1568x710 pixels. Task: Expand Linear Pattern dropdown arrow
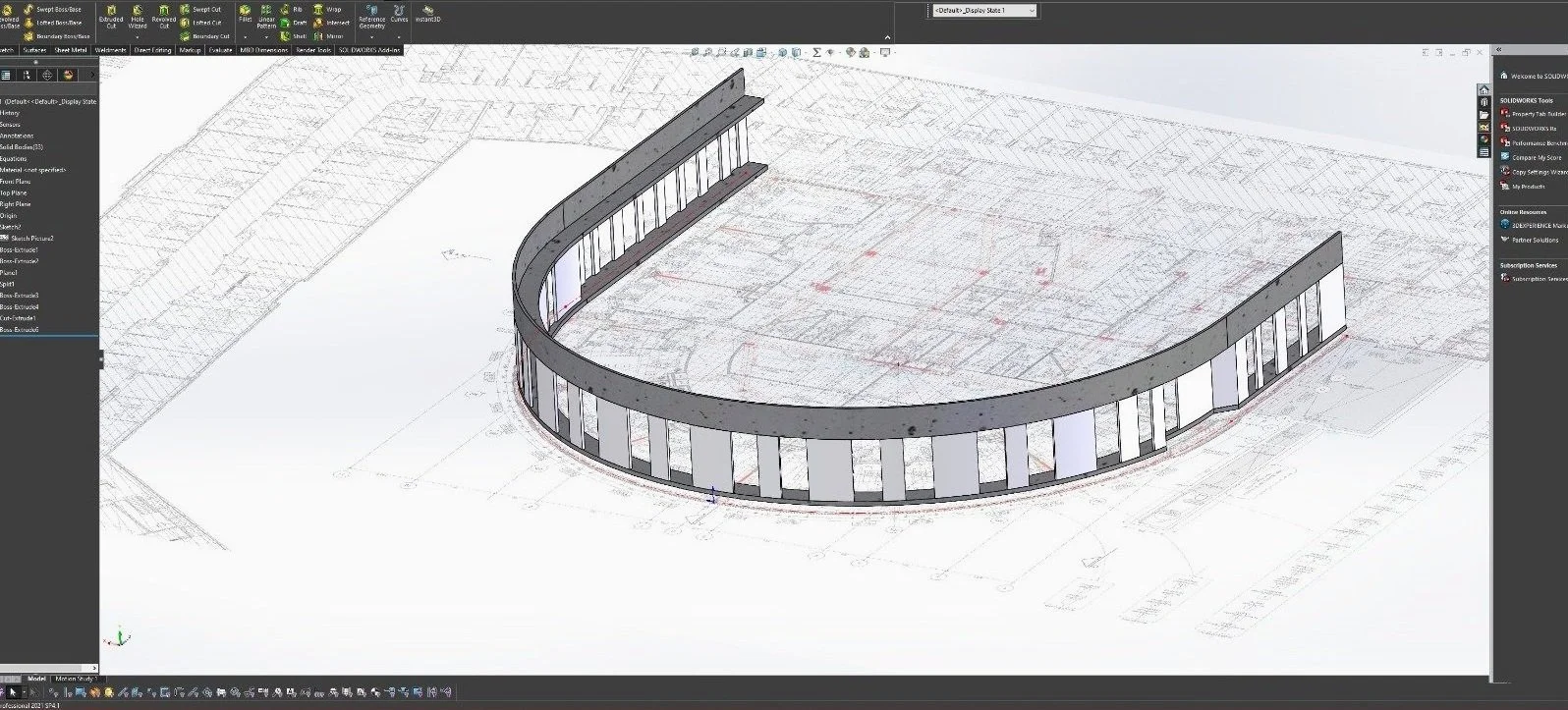(266, 37)
